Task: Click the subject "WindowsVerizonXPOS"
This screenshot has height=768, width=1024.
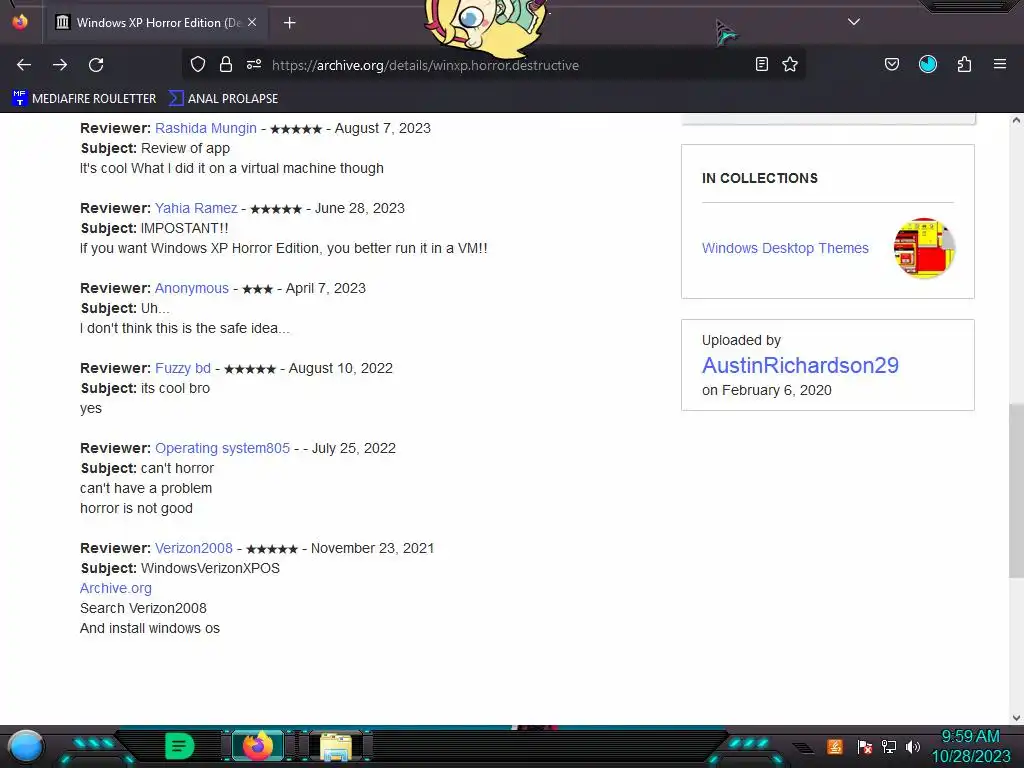Action: (x=210, y=568)
